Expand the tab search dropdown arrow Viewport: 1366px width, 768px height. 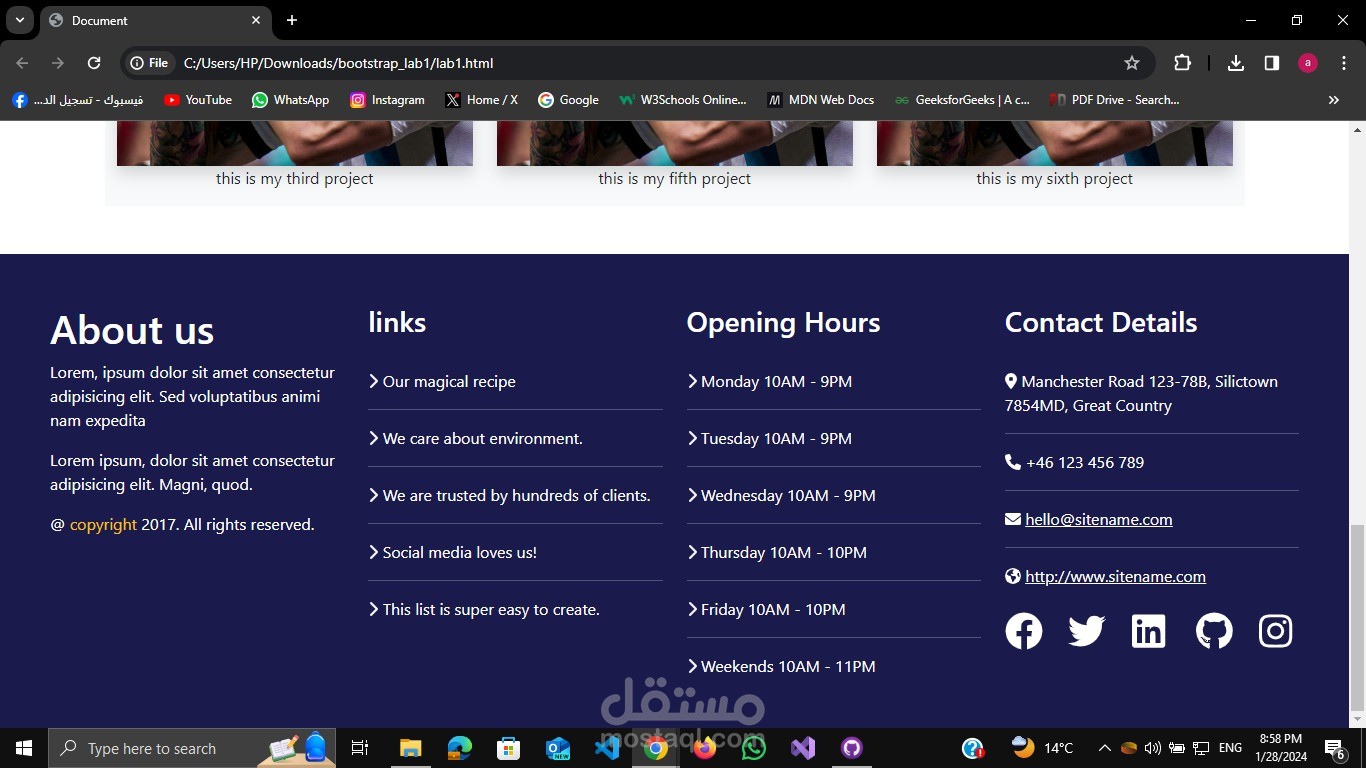tap(19, 20)
